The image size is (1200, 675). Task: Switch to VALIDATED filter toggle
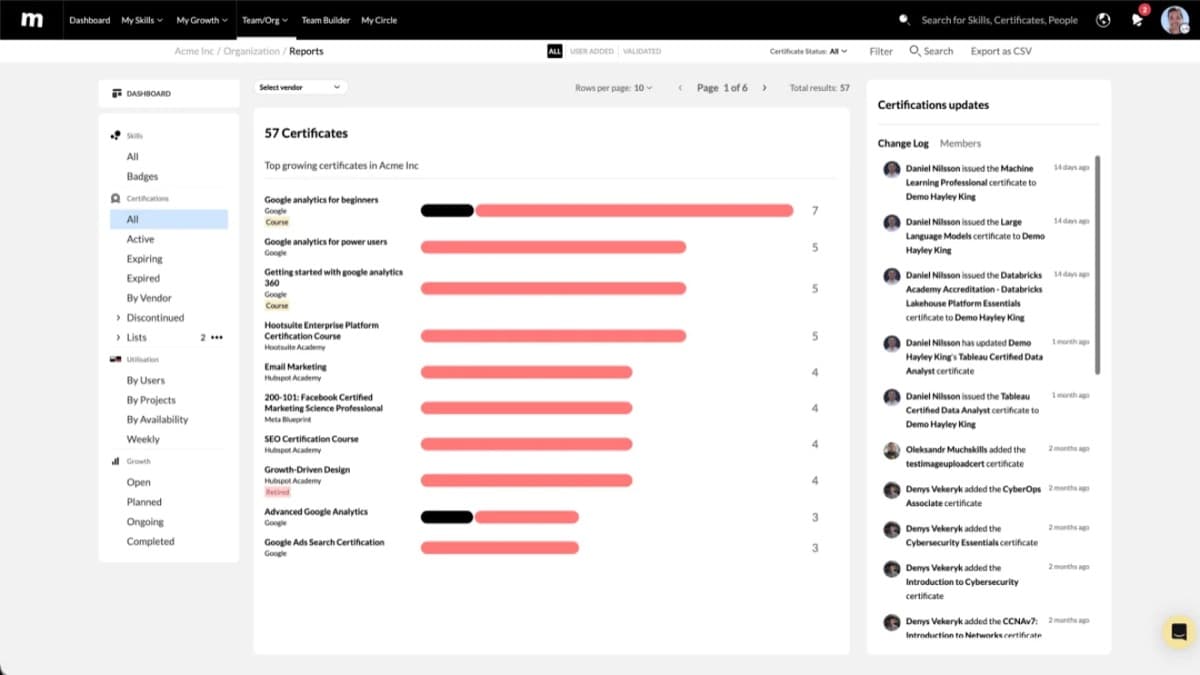pyautogui.click(x=641, y=51)
